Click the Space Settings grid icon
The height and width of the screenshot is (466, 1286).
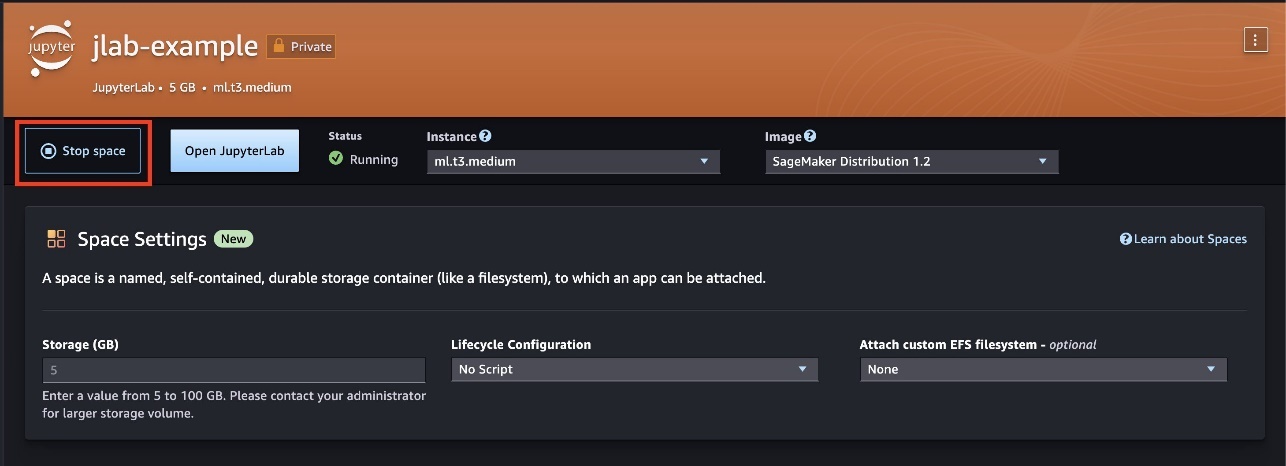(56, 239)
